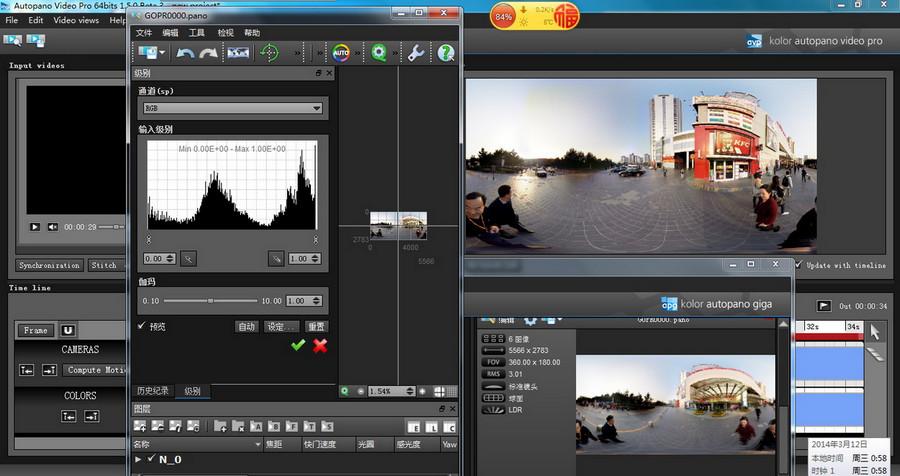This screenshot has width=900, height=476.
Task: Switch to the 历史纪录 tab
Action: point(153,391)
